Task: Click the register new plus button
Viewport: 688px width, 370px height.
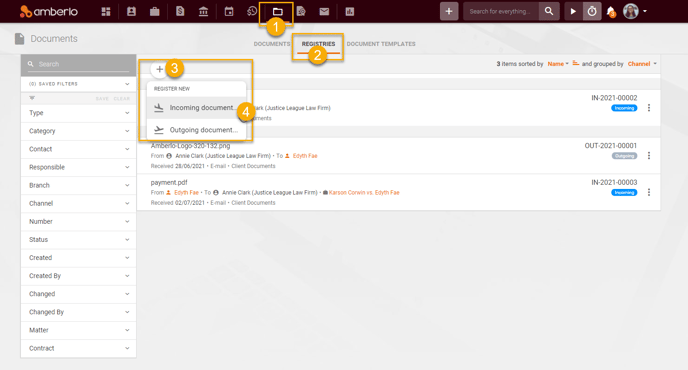Action: (159, 69)
